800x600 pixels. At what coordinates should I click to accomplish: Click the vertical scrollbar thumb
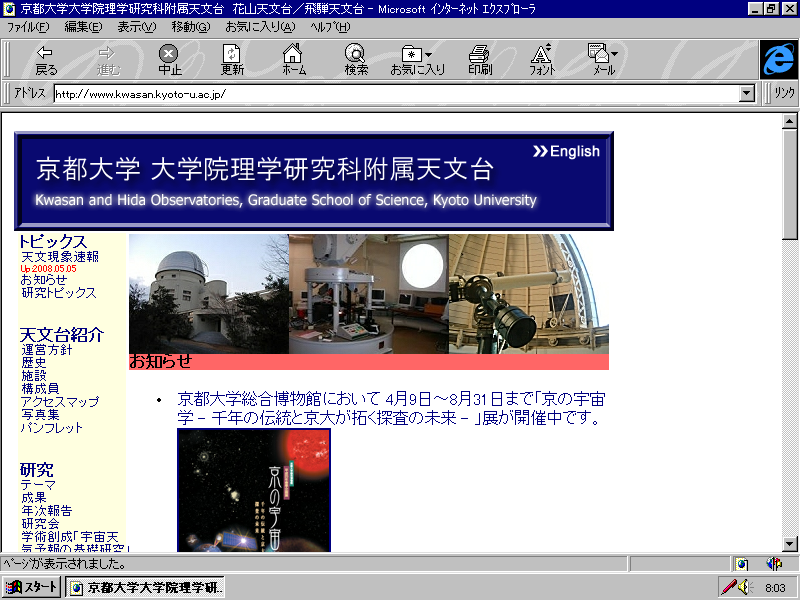pos(789,184)
